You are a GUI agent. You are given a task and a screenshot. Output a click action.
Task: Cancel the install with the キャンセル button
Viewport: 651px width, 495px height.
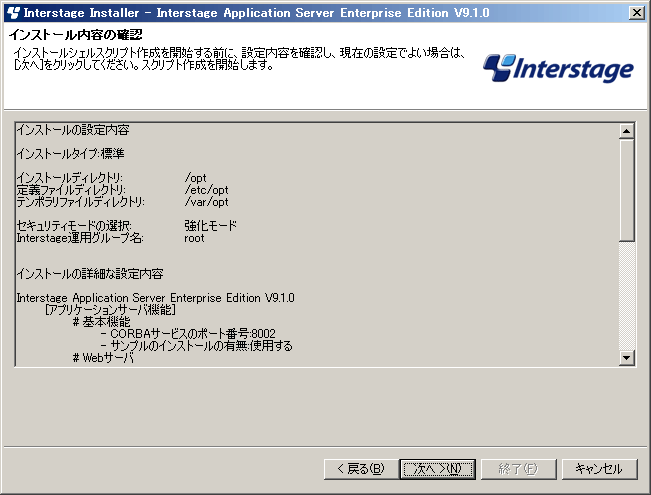tap(599, 469)
